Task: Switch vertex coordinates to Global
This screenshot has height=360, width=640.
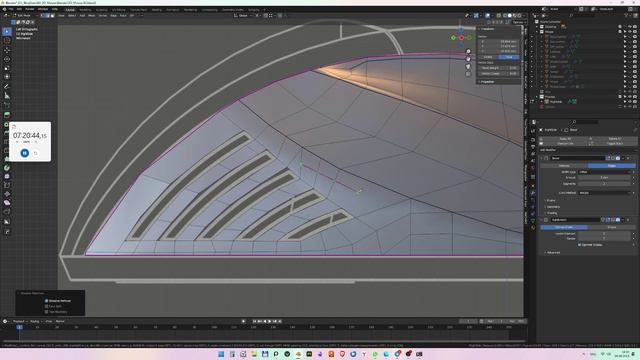Action: click(487, 57)
